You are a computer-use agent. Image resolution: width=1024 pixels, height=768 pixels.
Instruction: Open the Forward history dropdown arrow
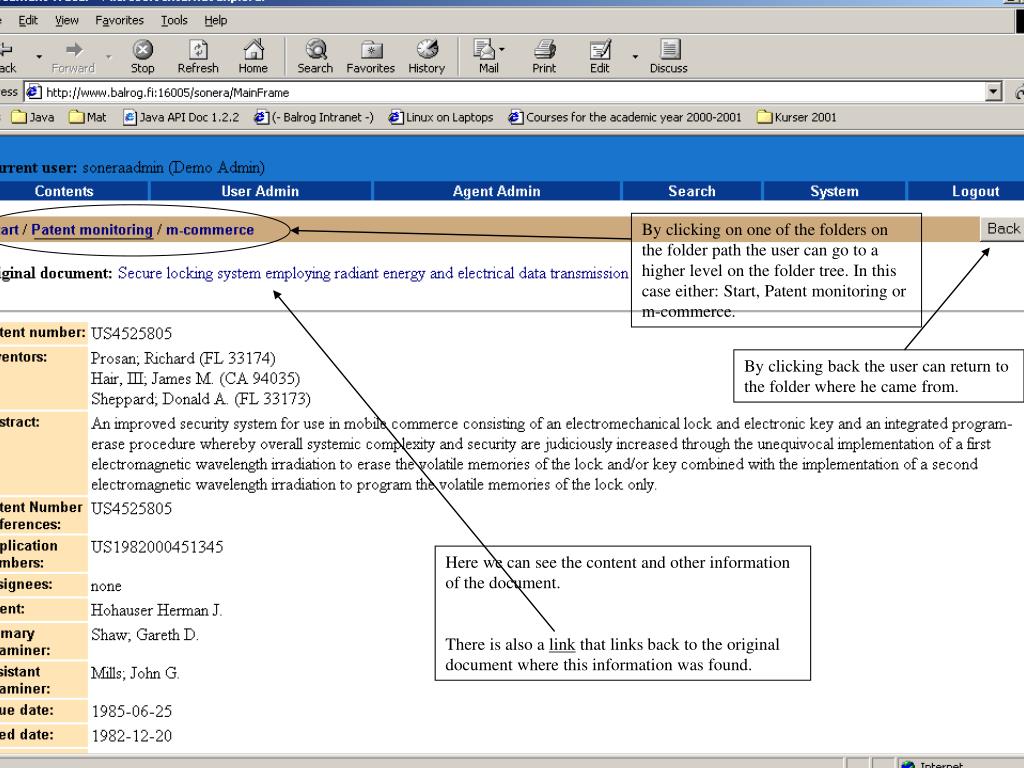coord(108,57)
